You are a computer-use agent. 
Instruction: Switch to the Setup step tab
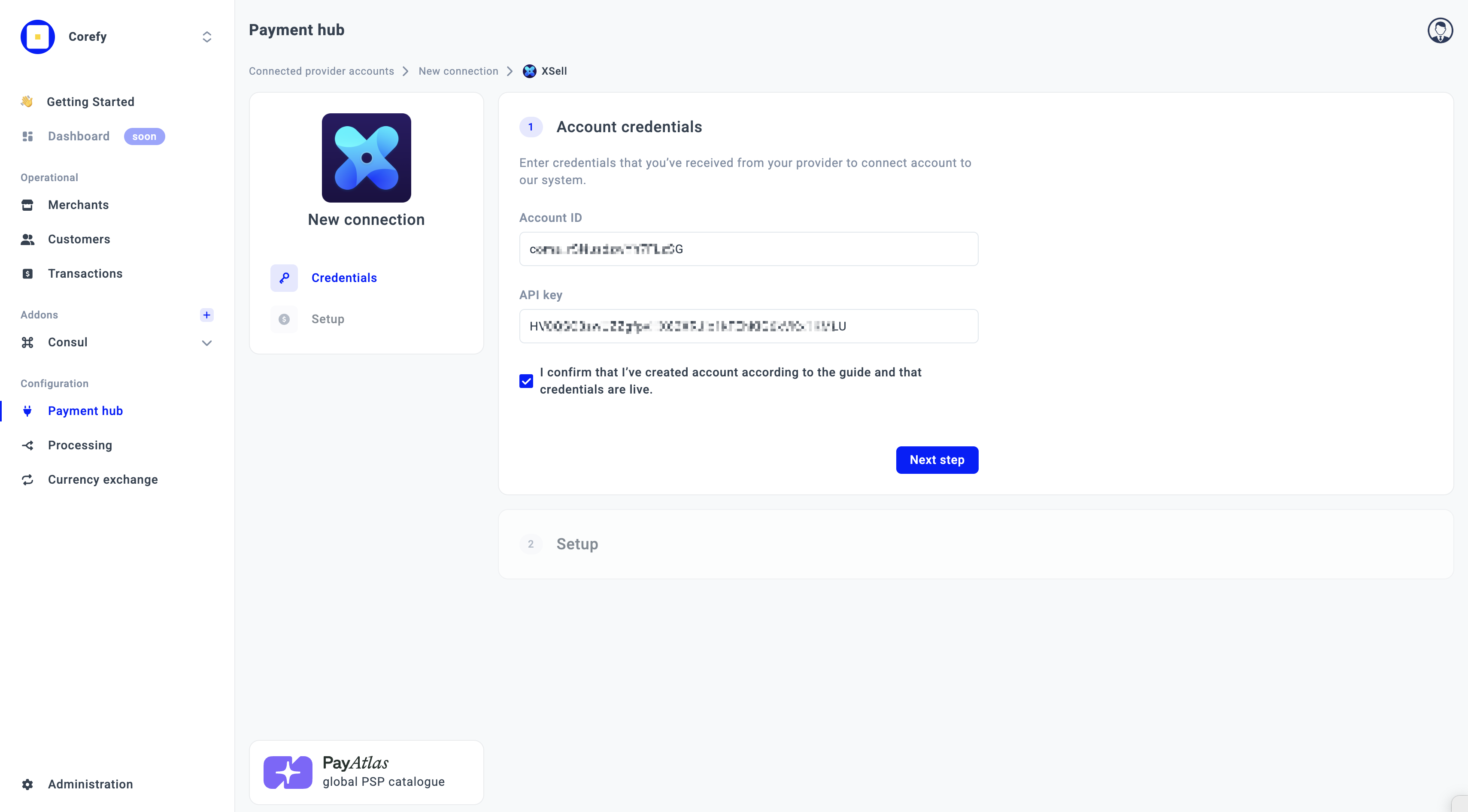tap(327, 319)
